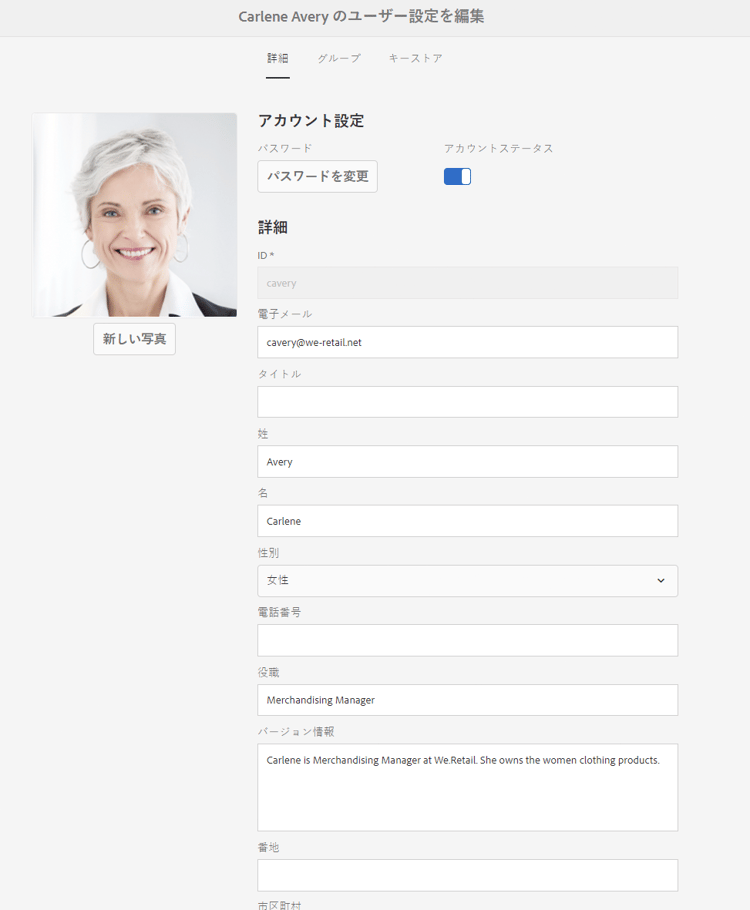Click the empty タイトル input field
Image resolution: width=750 pixels, height=910 pixels.
pos(468,402)
